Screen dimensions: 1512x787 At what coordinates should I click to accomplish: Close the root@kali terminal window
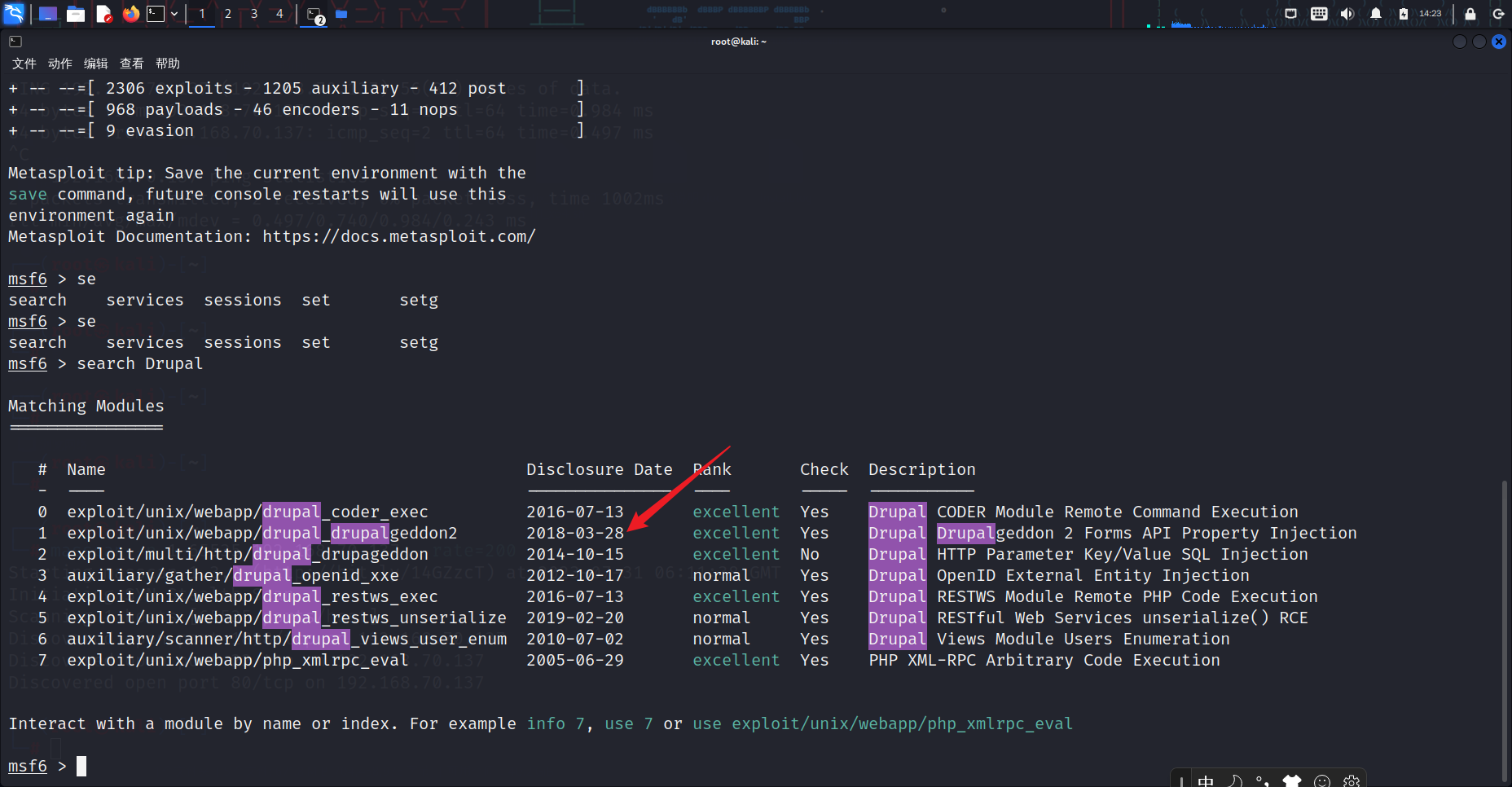pos(1499,42)
